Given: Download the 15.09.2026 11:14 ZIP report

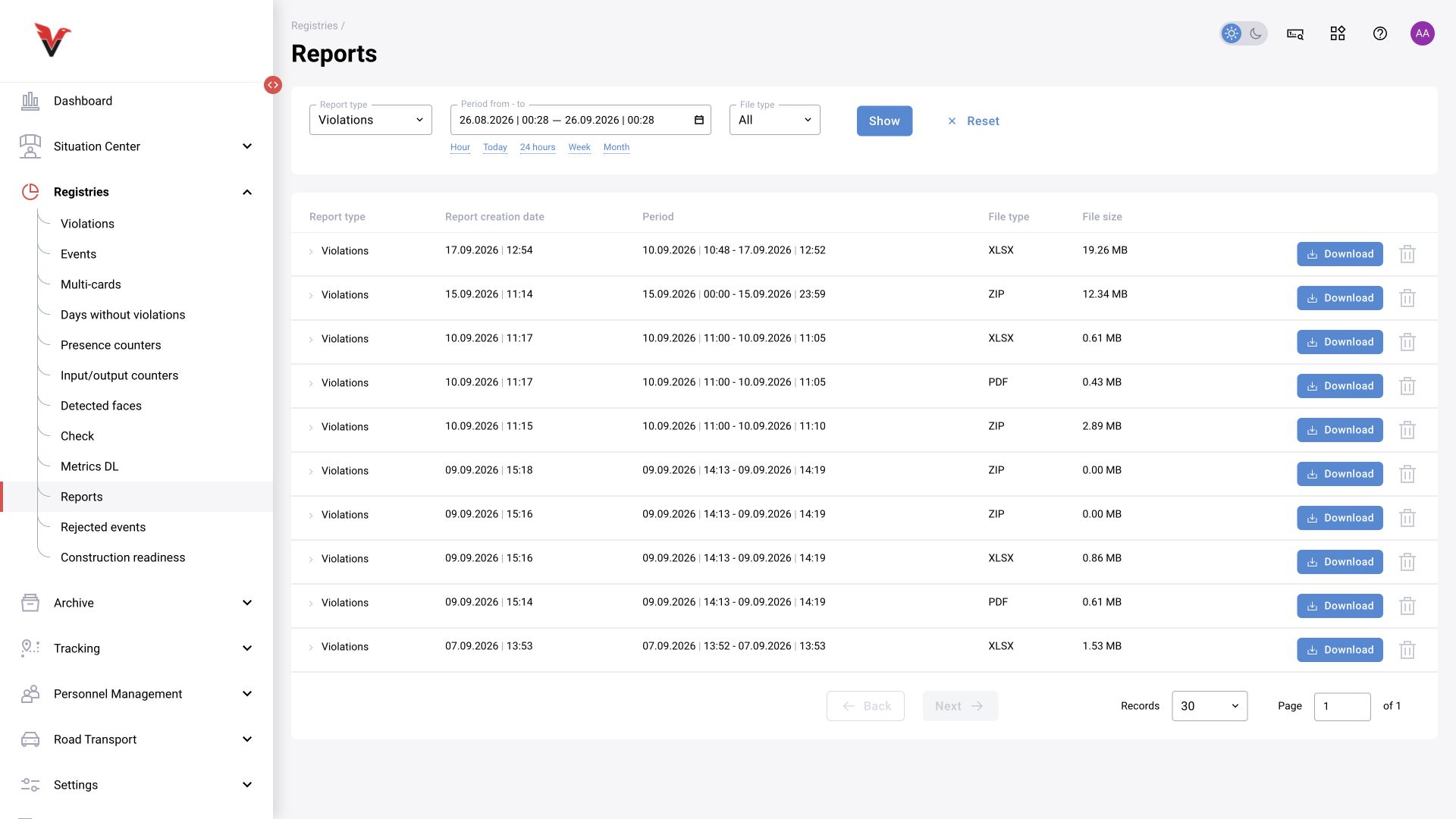Looking at the screenshot, I should [x=1340, y=298].
